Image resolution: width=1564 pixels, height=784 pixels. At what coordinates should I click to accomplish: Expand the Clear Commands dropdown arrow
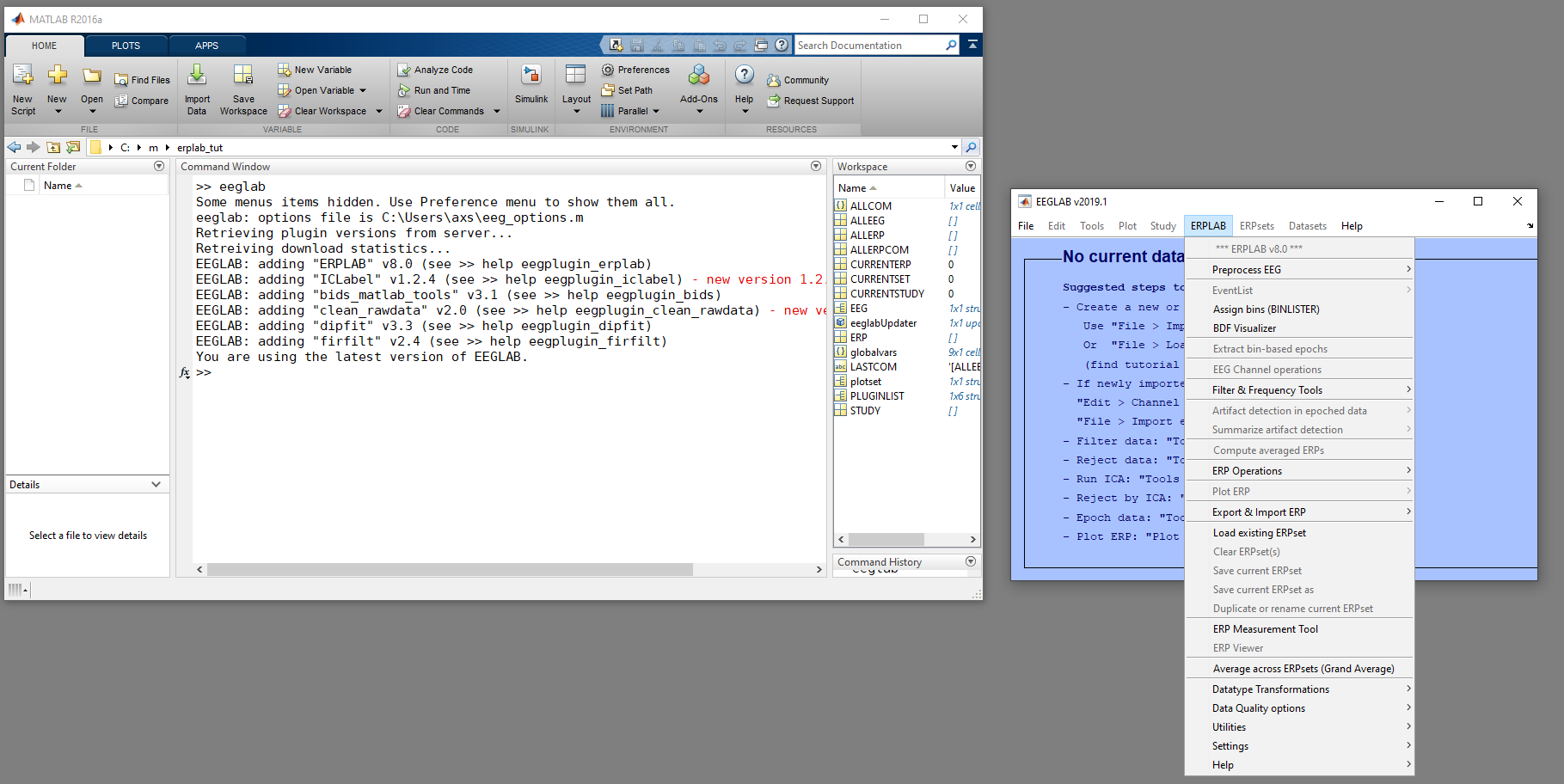point(496,111)
